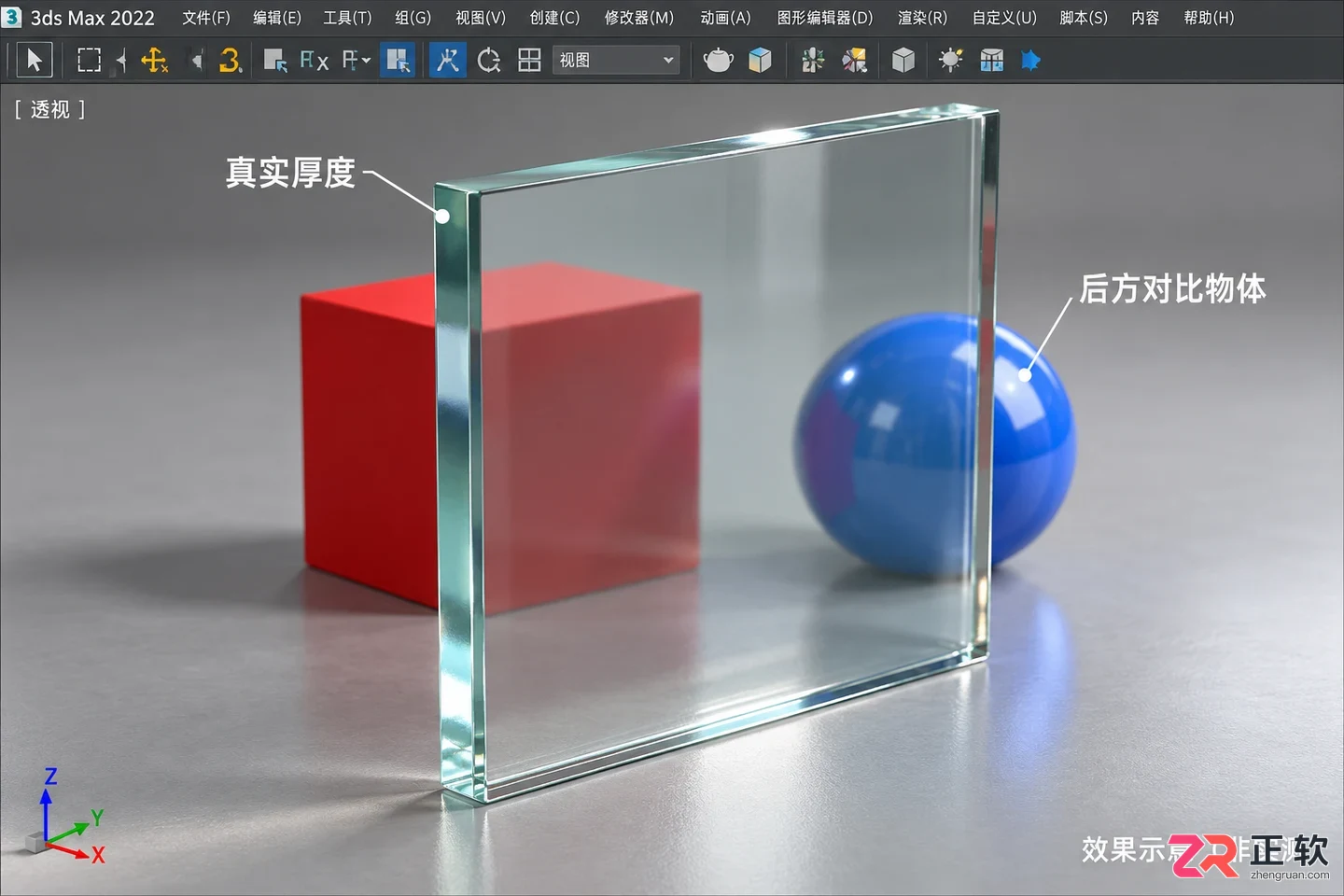Screen dimensions: 1344x896
Task: Click the circular rotate arrow icon
Action: (489, 61)
